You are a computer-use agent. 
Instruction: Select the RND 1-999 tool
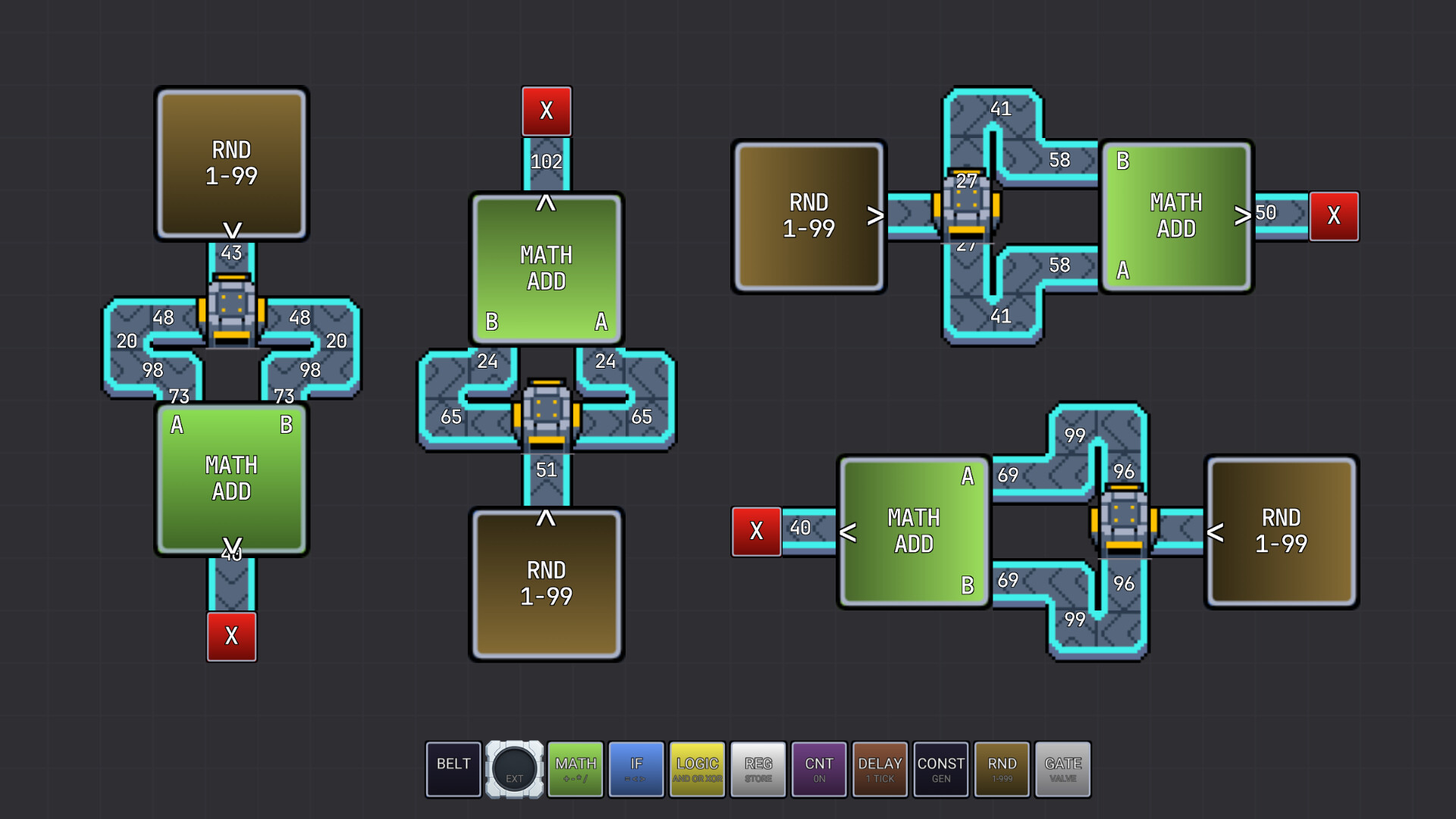coord(1002,769)
